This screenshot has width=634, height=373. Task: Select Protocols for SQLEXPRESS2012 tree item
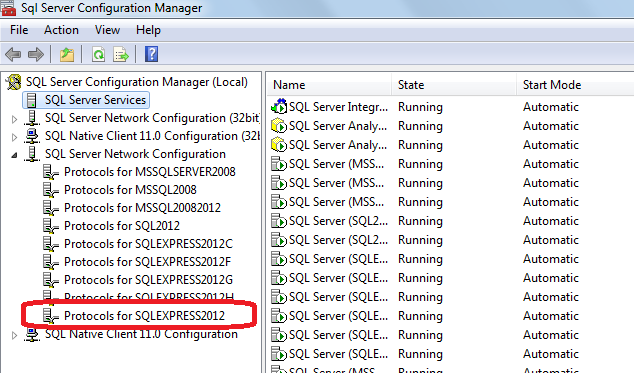tap(144, 316)
